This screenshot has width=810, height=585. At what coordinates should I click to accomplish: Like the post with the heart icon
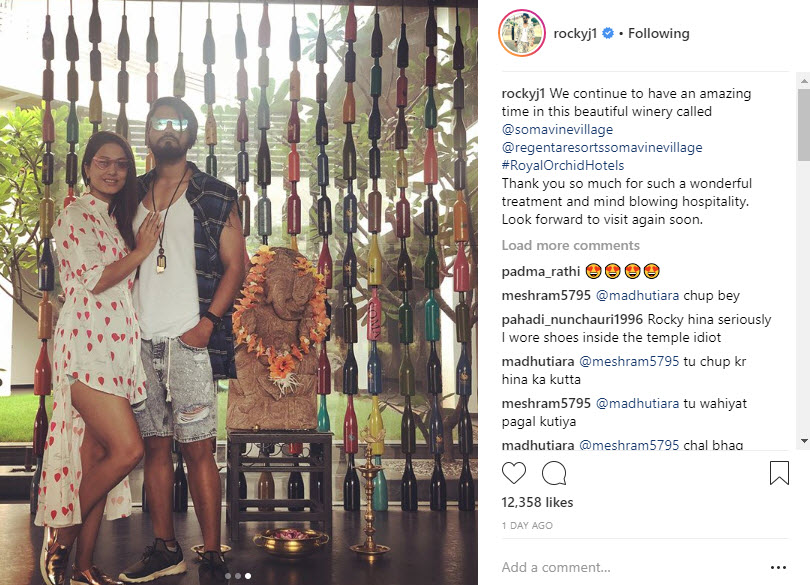pos(513,473)
